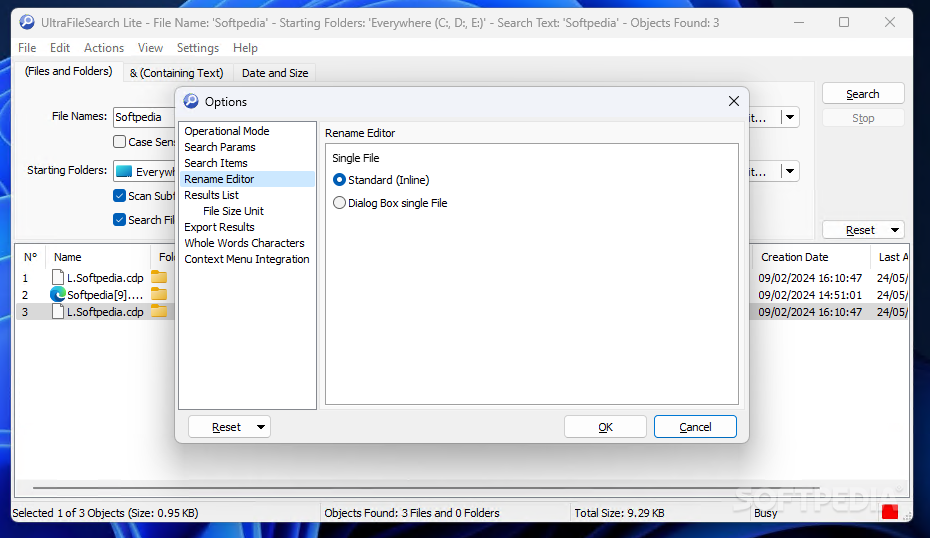Image resolution: width=930 pixels, height=538 pixels.
Task: Click the folder icon in result row 1
Action: [159, 277]
